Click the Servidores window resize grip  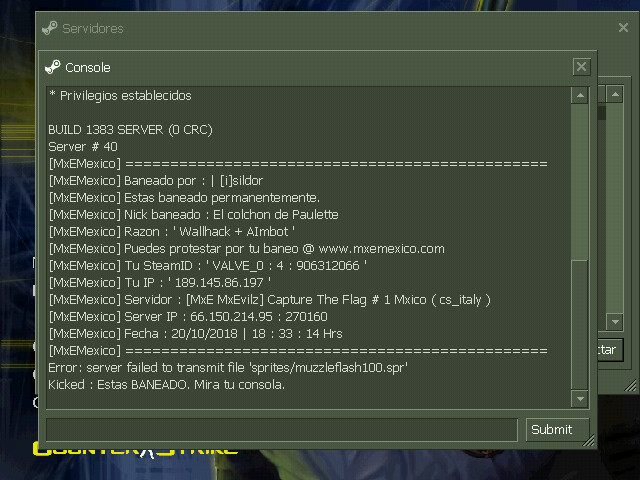(630, 385)
